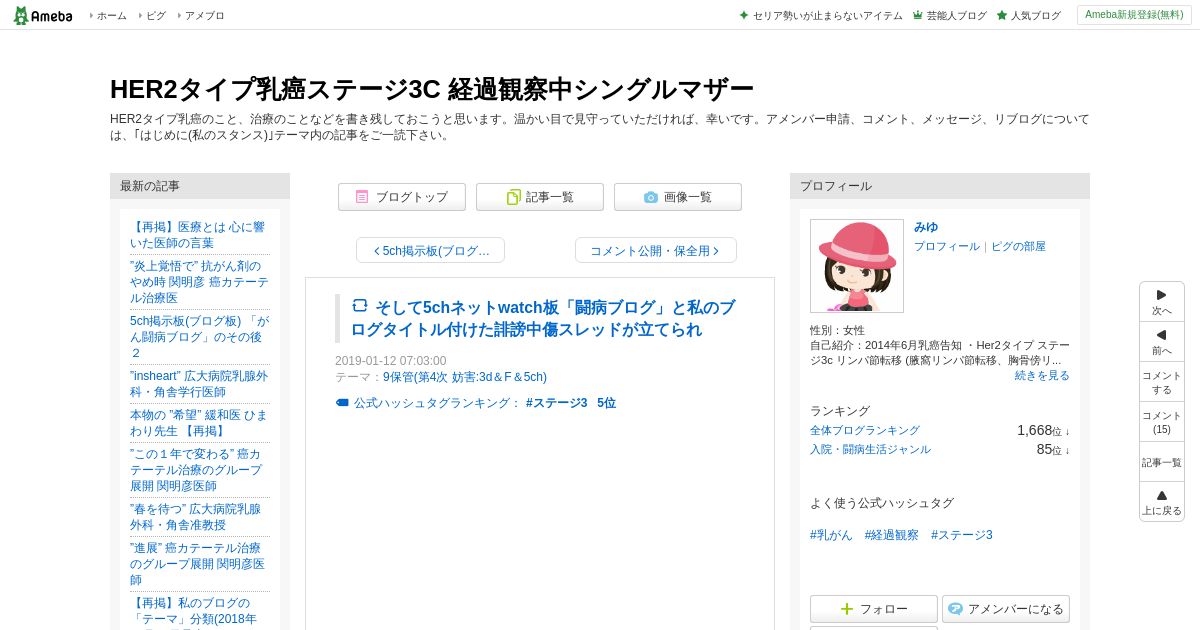This screenshot has width=1200, height=630.
Task: Click the #経過観察 hashtag
Action: pyautogui.click(x=892, y=535)
